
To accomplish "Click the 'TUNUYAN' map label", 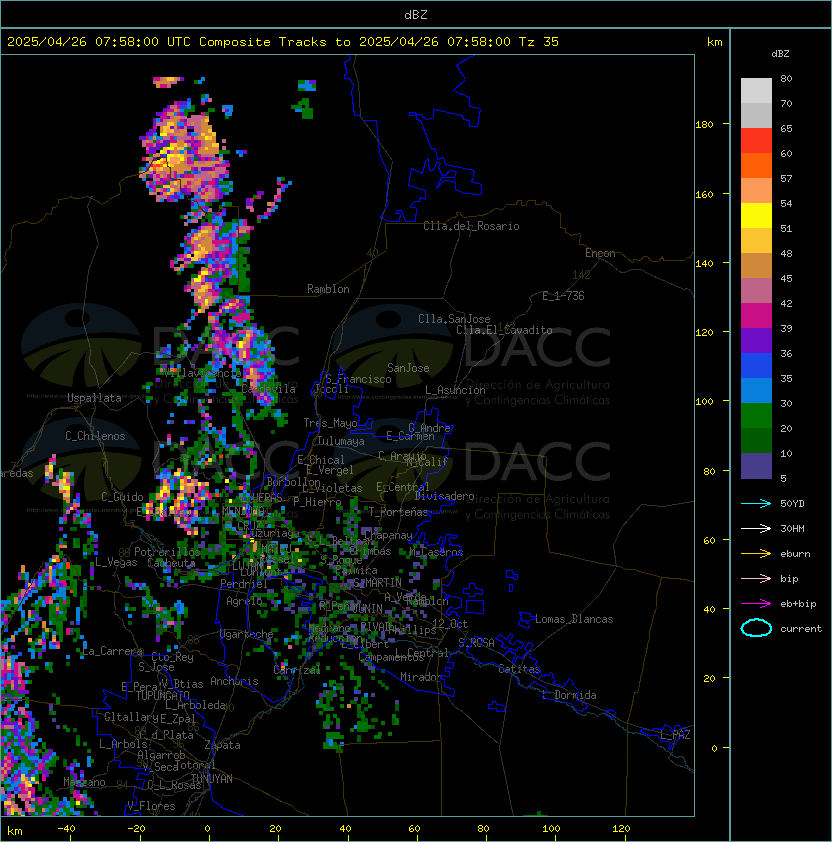I will (212, 779).
